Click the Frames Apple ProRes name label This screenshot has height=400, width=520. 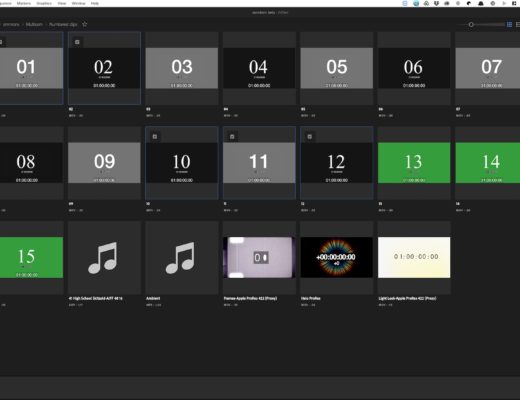250,298
